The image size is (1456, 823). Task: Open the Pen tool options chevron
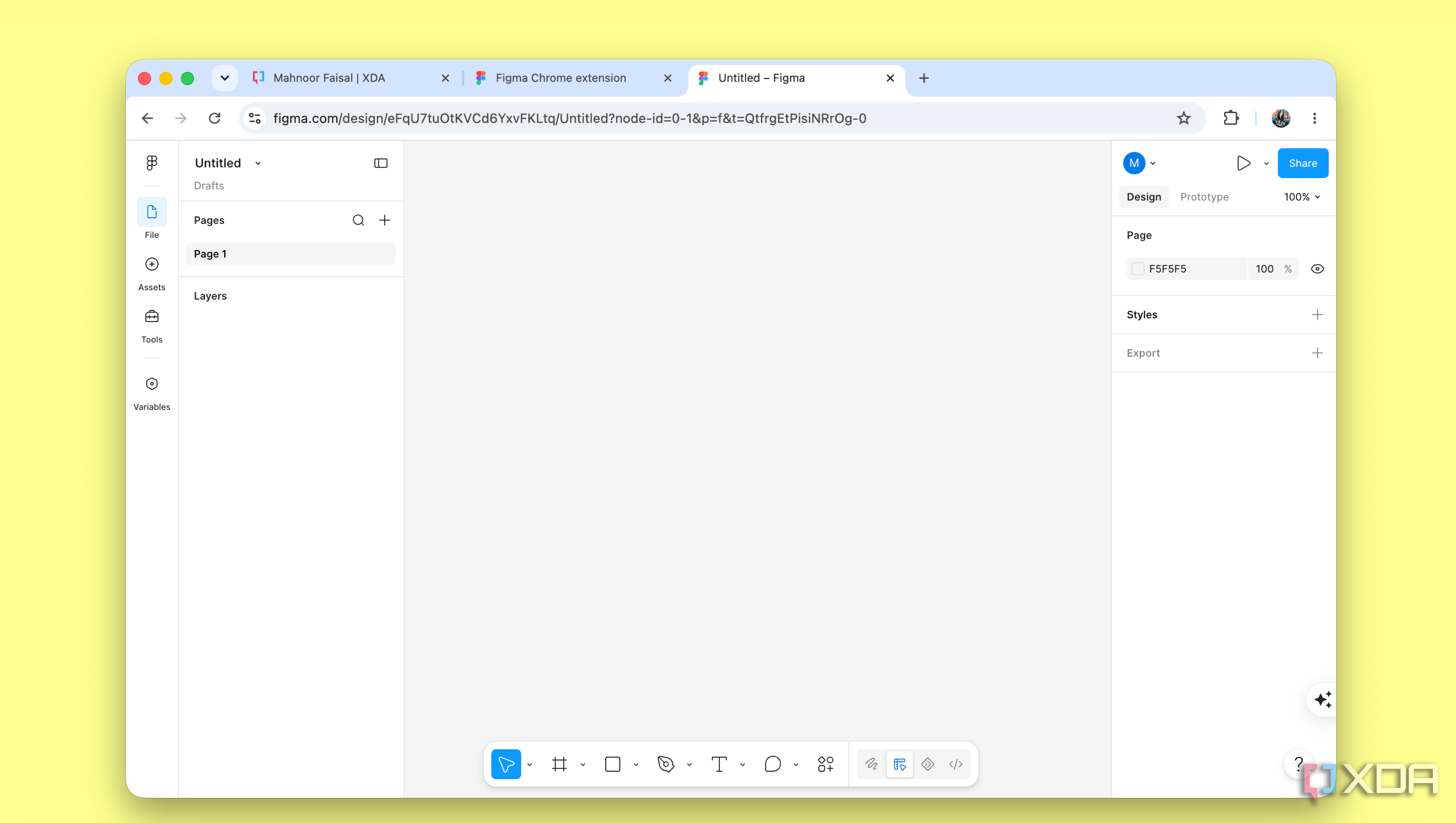(x=689, y=765)
